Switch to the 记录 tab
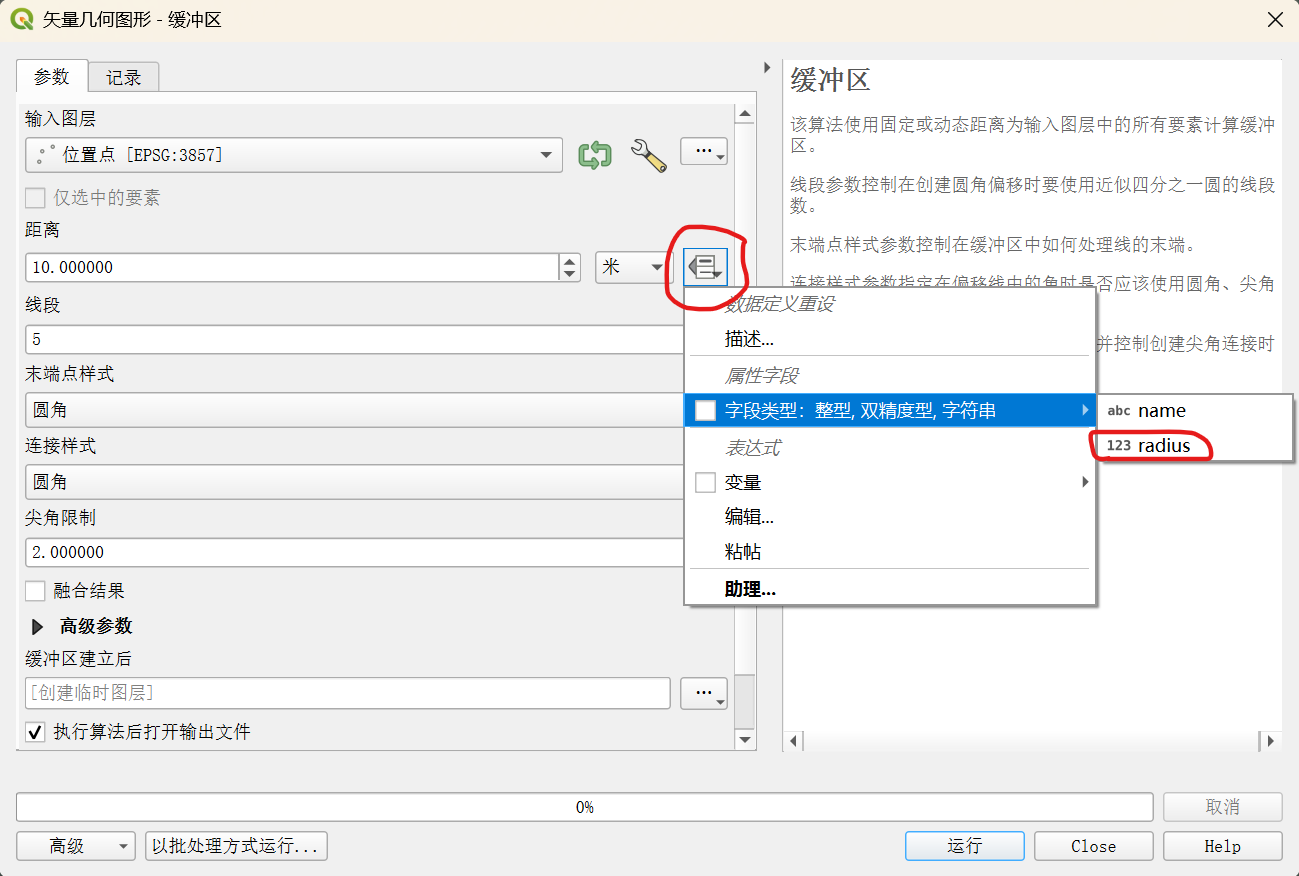The height and width of the screenshot is (876, 1299). point(124,77)
